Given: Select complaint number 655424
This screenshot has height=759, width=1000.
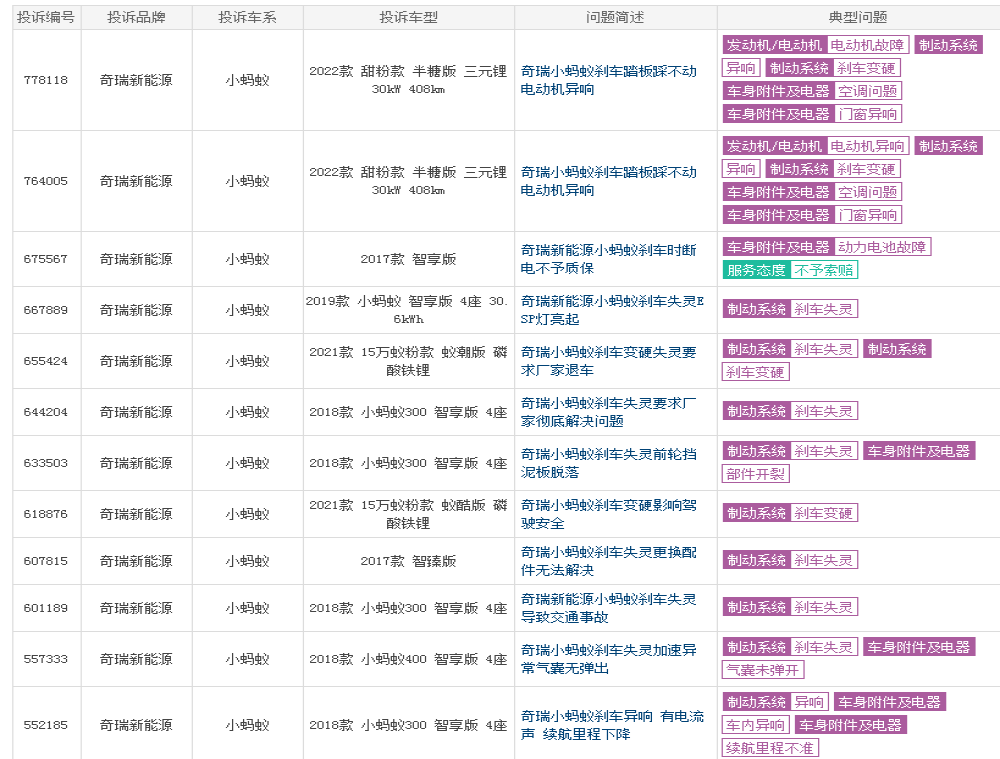Looking at the screenshot, I should 46,361.
